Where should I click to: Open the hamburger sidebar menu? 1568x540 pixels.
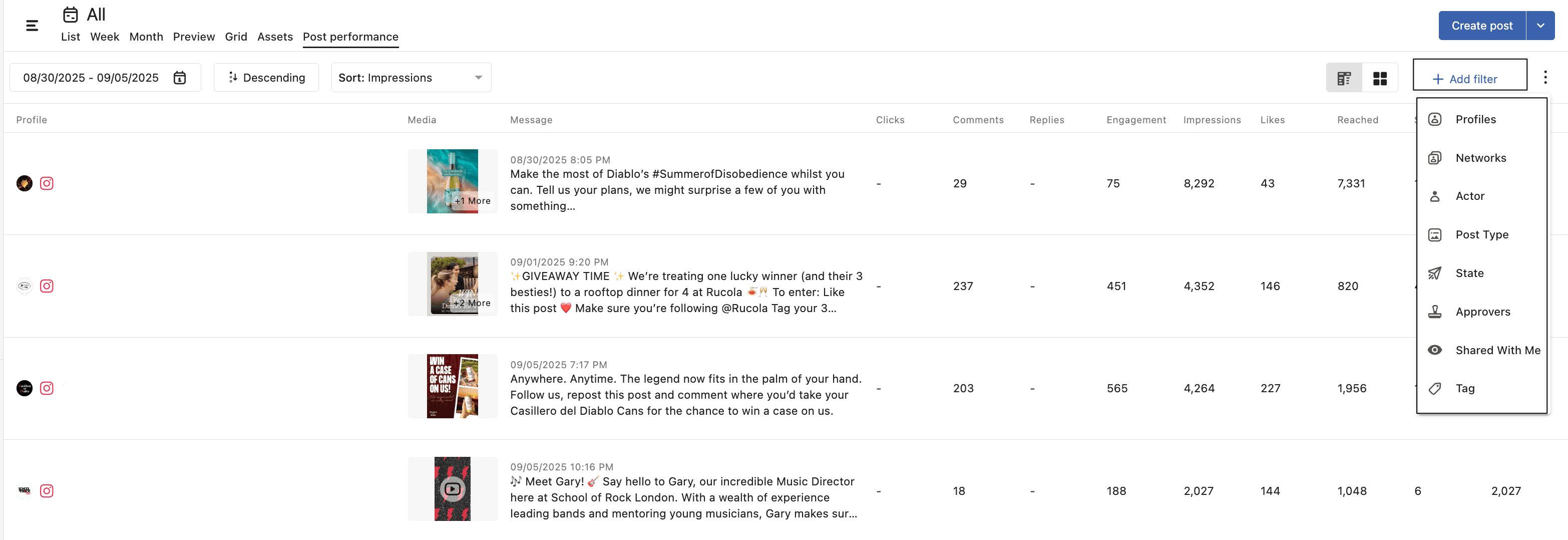tap(32, 26)
